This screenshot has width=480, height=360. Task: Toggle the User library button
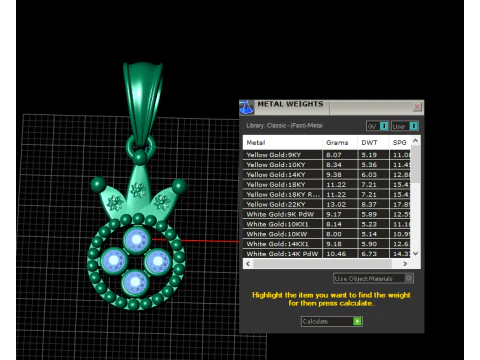tap(405, 126)
